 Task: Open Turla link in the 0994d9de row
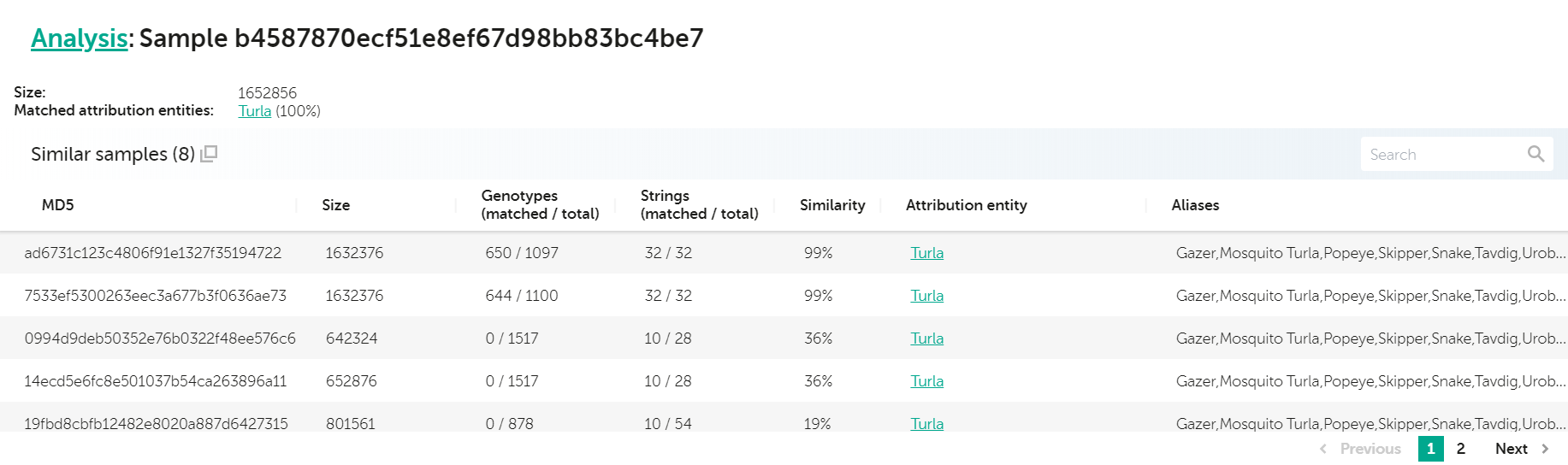coord(926,338)
